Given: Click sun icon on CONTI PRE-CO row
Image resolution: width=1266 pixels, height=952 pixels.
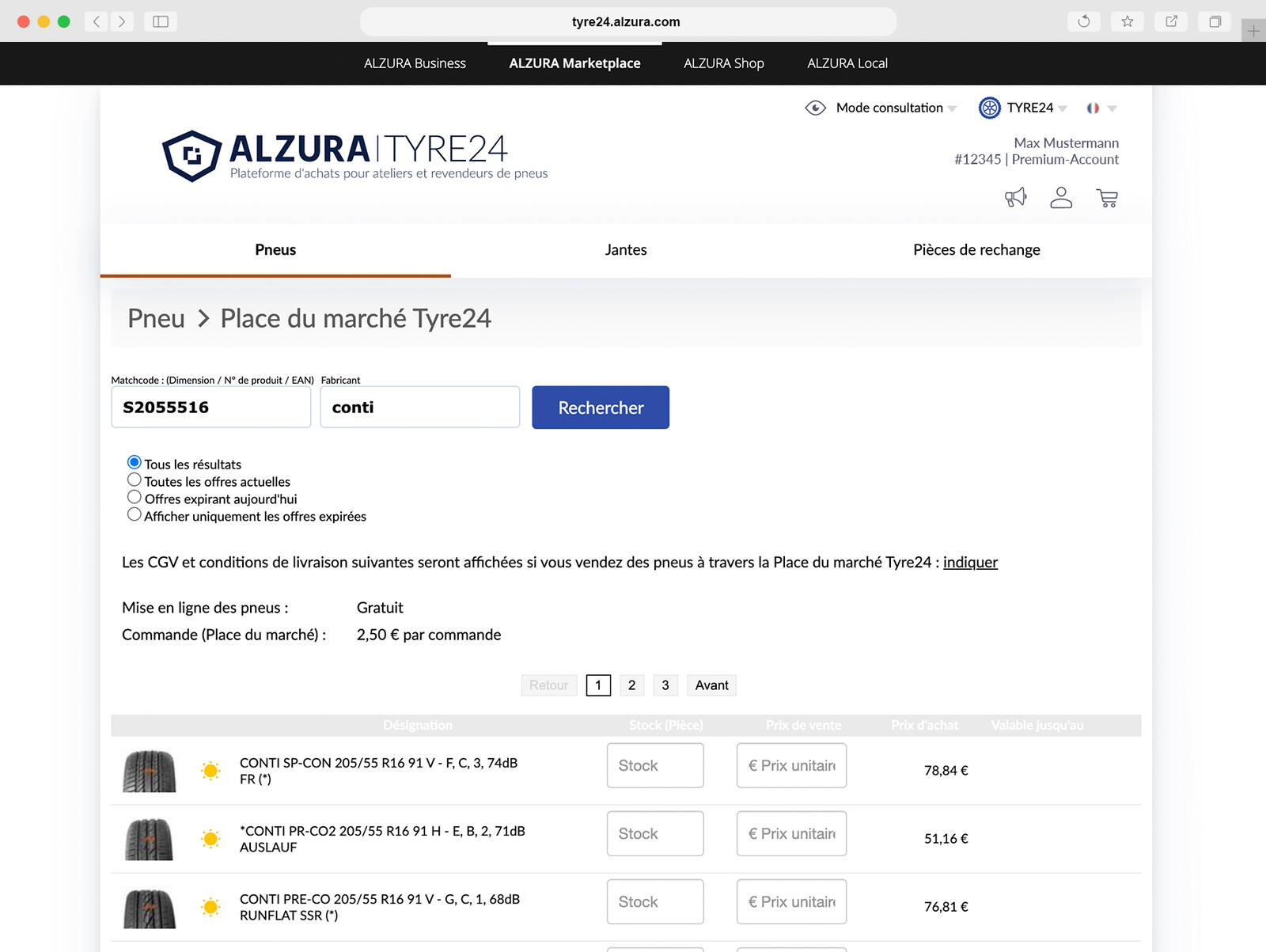Looking at the screenshot, I should pyautogui.click(x=210, y=907).
